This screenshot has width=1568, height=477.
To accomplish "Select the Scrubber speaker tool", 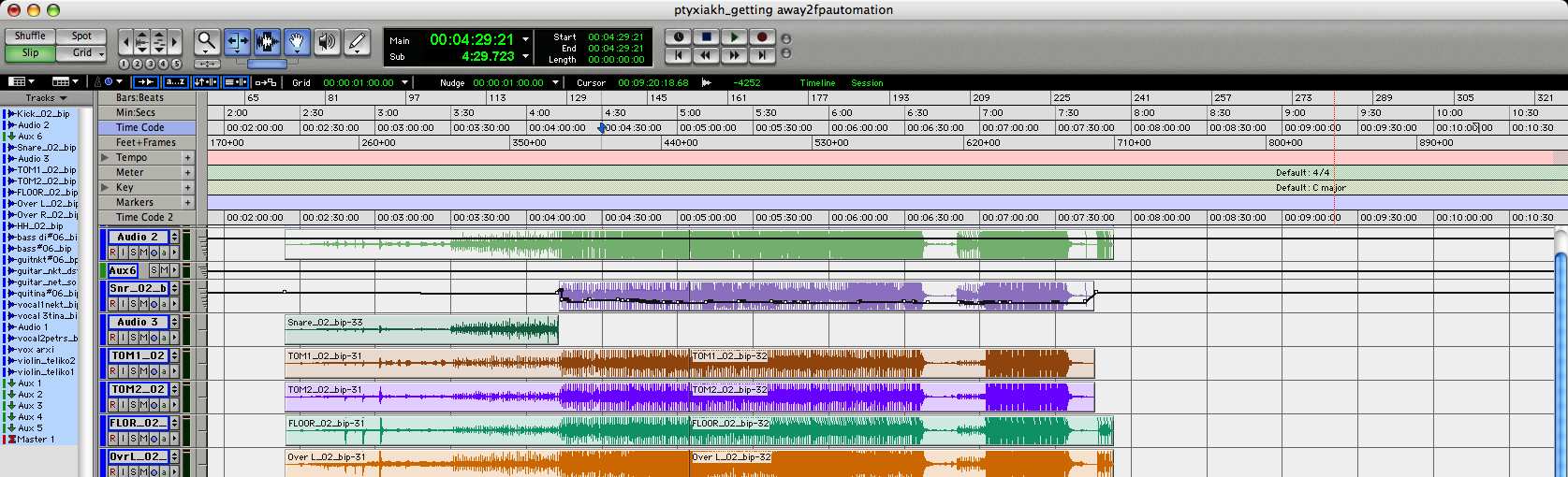I will pyautogui.click(x=327, y=42).
